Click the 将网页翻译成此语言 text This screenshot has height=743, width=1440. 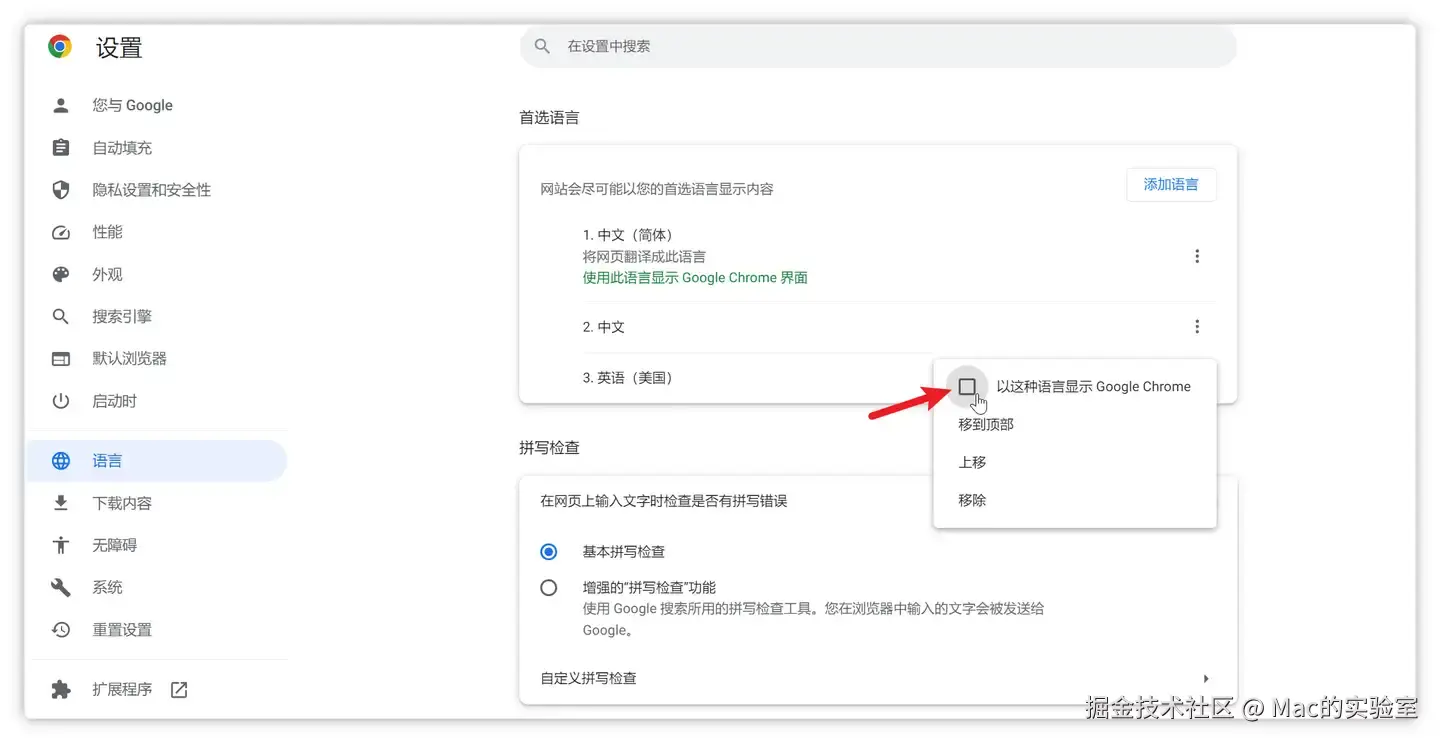(x=644, y=257)
